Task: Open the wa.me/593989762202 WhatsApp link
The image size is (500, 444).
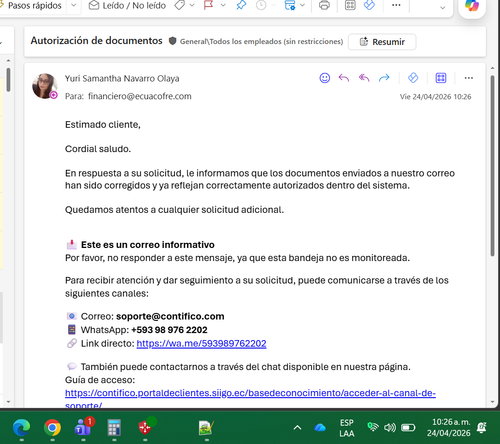Action: [201, 344]
